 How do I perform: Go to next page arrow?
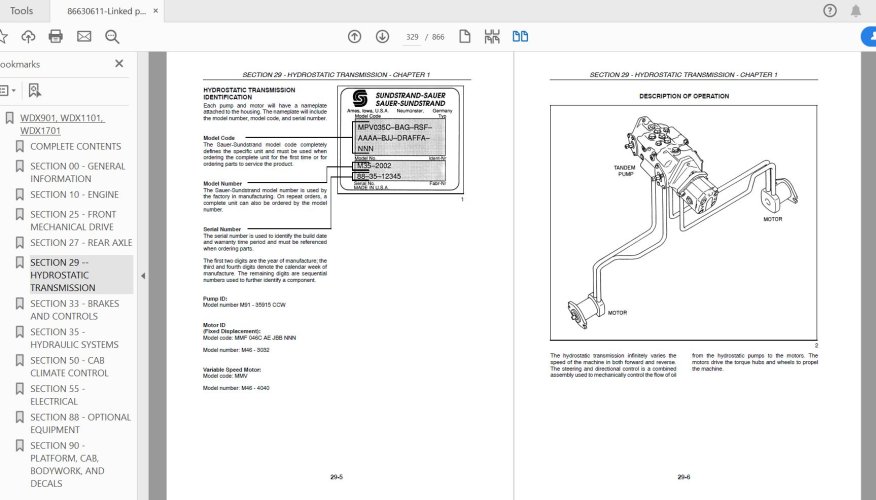382,37
